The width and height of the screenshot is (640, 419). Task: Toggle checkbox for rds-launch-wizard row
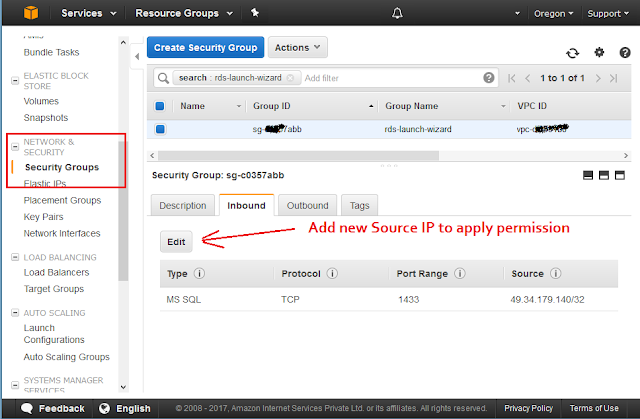click(160, 129)
